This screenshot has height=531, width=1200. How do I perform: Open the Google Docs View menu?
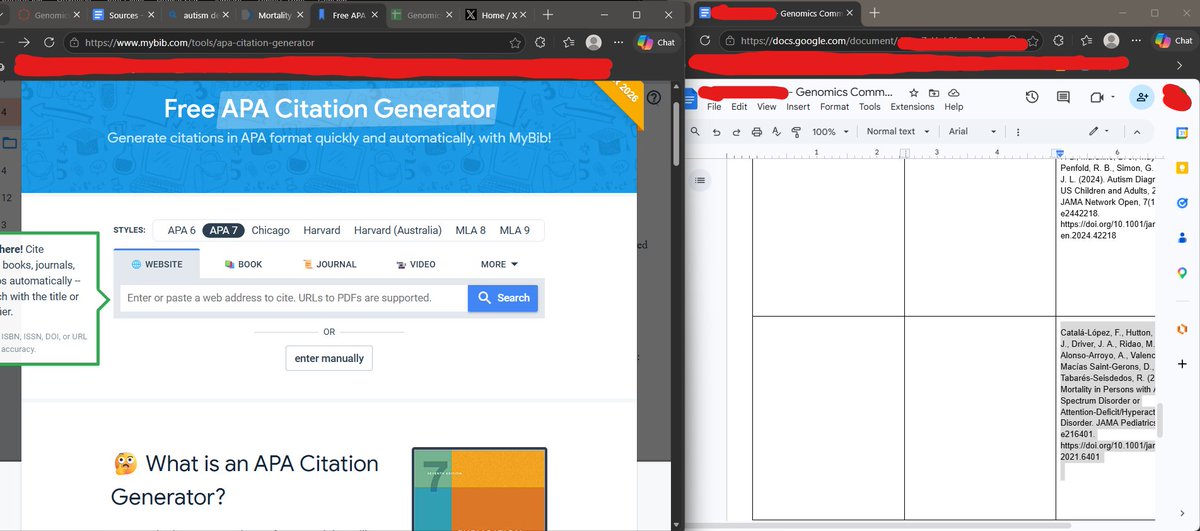click(767, 106)
